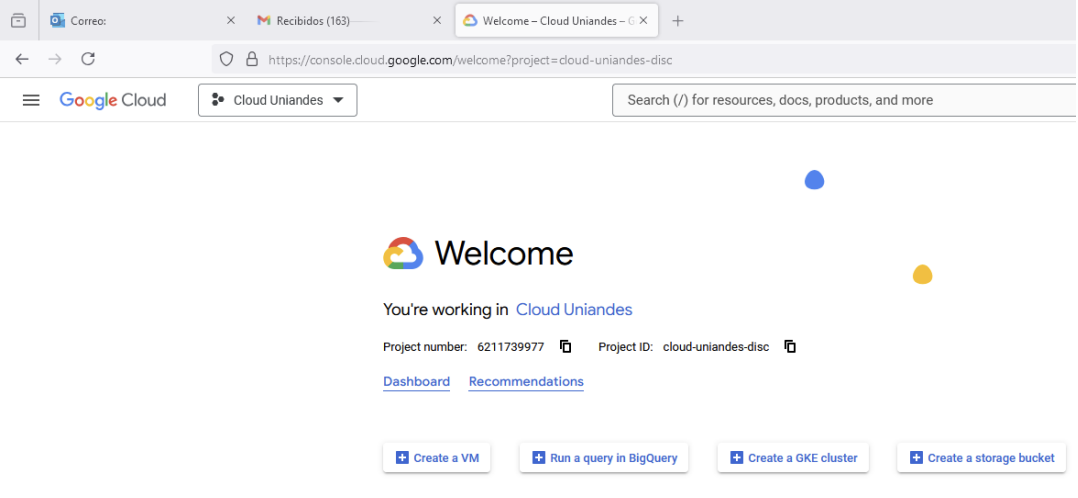Open the Recommendations link
The image size is (1078, 498).
(526, 382)
